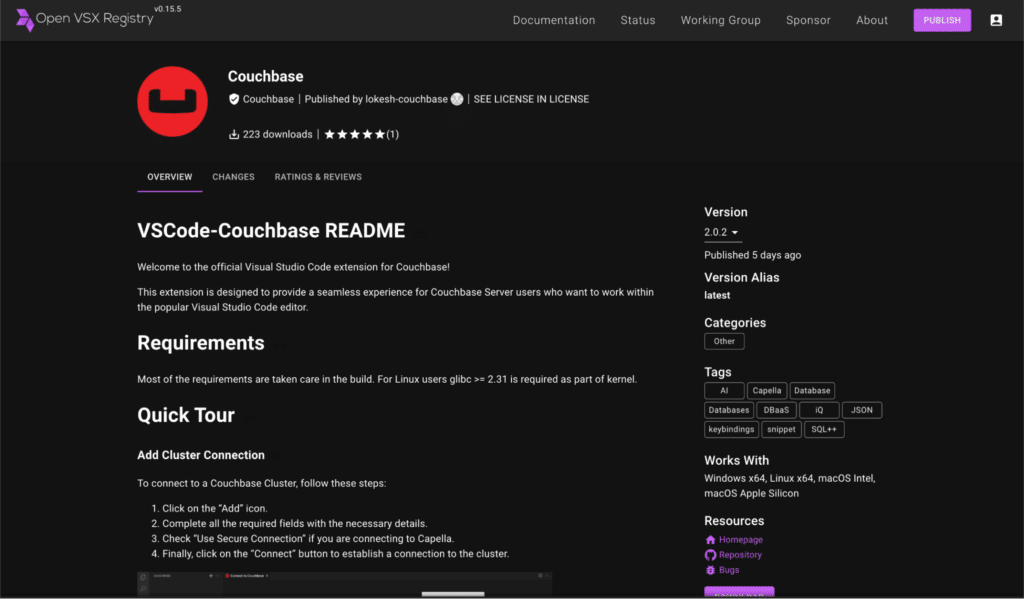Open the RATINGS & REVIEWS tab

click(318, 177)
